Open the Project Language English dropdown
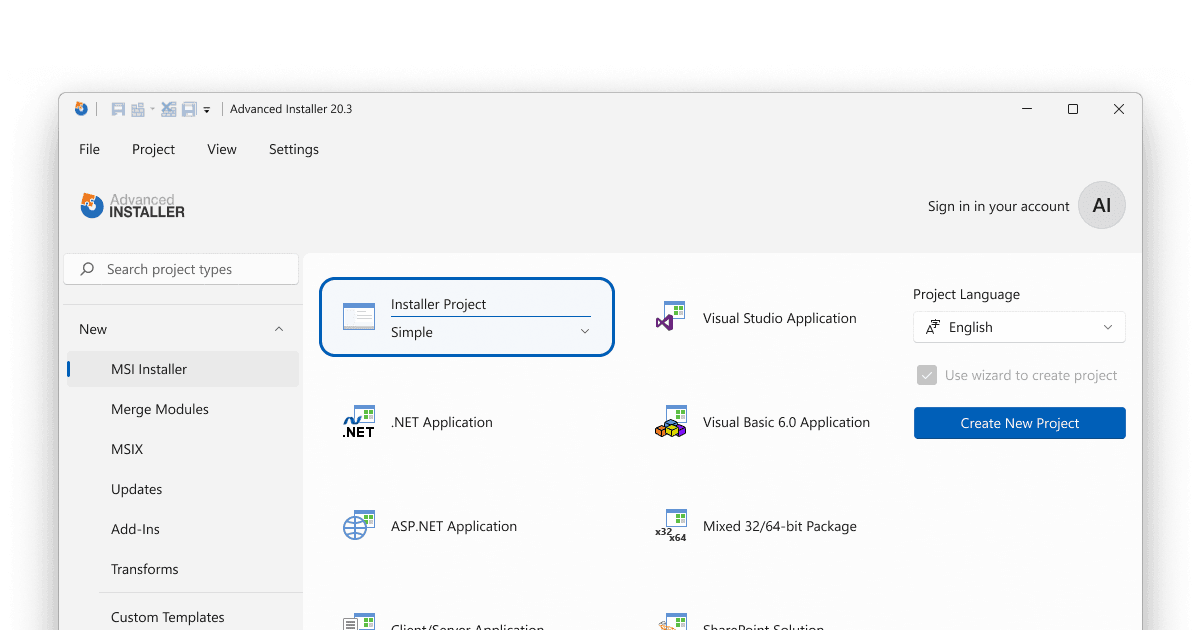 [1019, 327]
